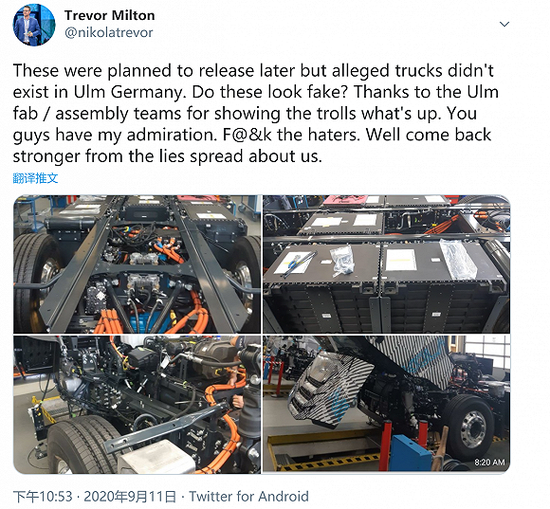Open Trevor Milton's profile avatar
Image resolution: width=550 pixels, height=509 pixels.
point(34,26)
